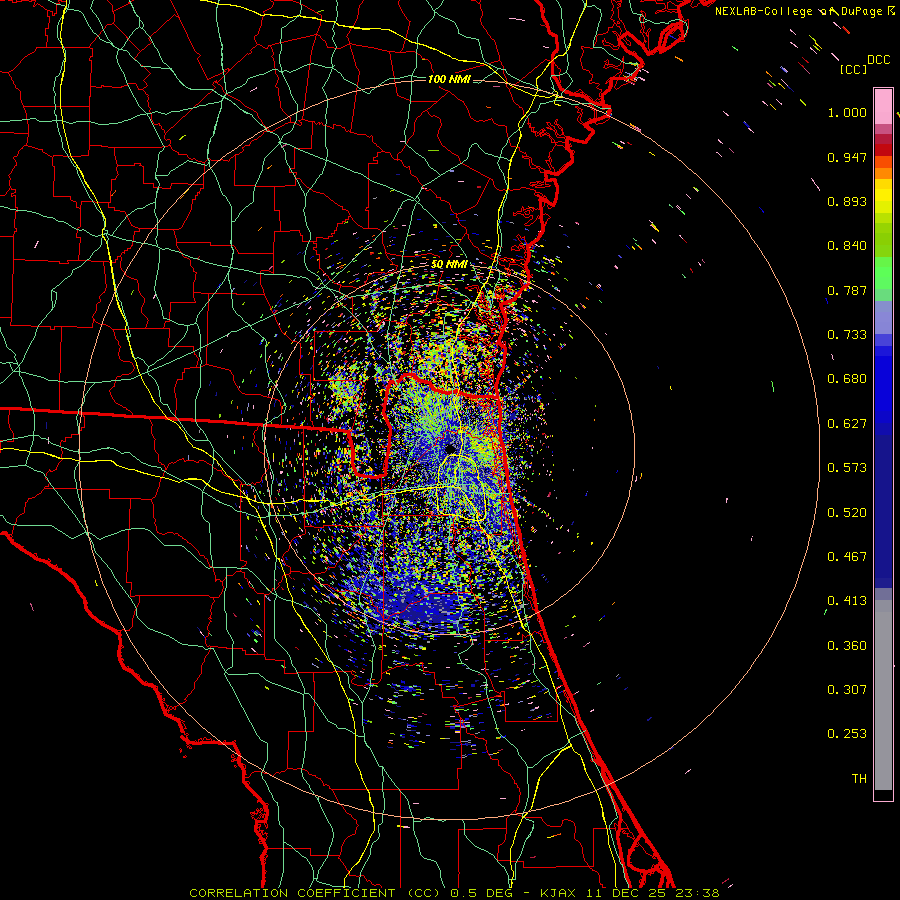Click the 0.893 scale value
This screenshot has height=900, width=900.
[x=847, y=201]
